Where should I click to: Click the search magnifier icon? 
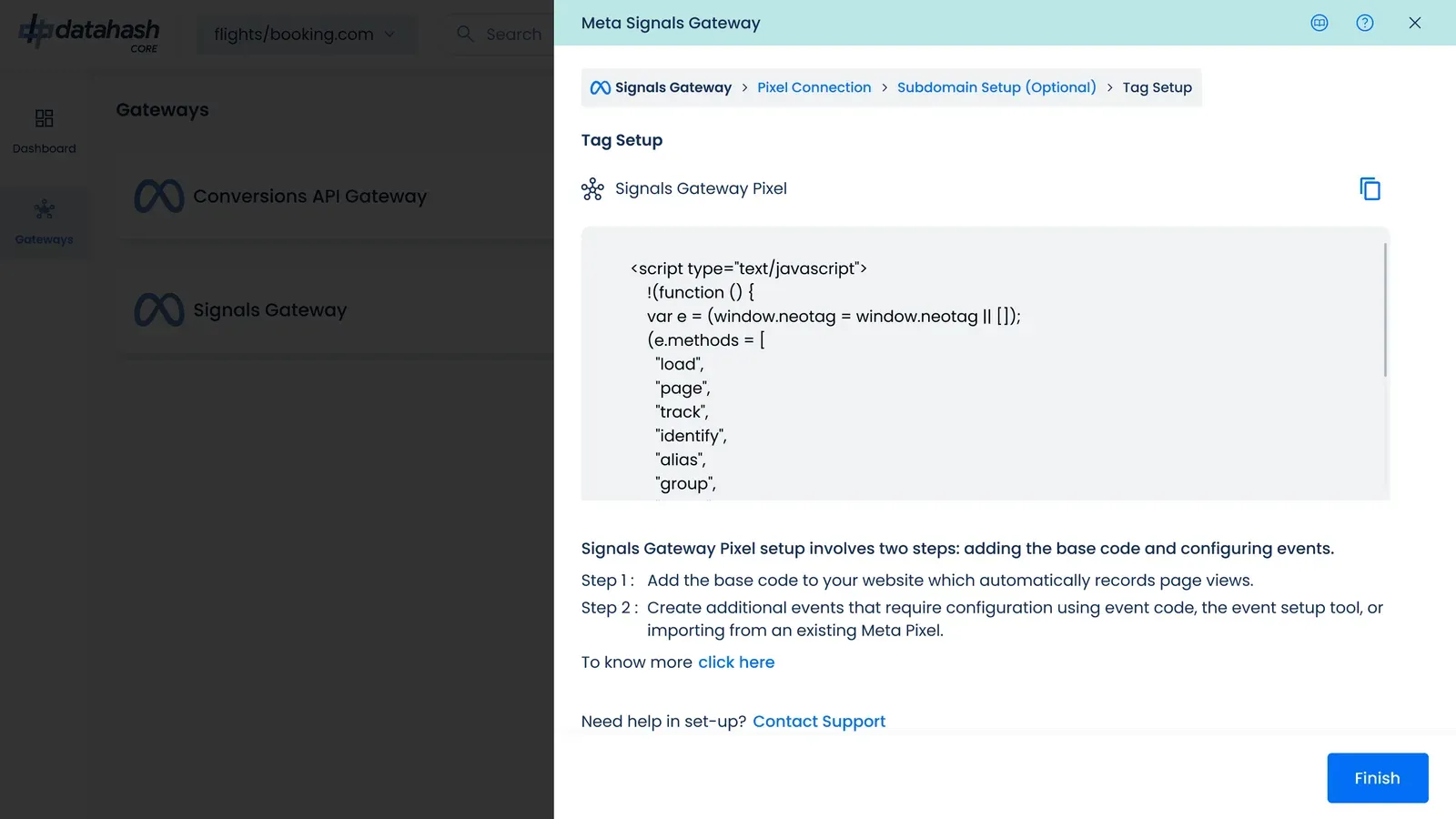tap(465, 34)
